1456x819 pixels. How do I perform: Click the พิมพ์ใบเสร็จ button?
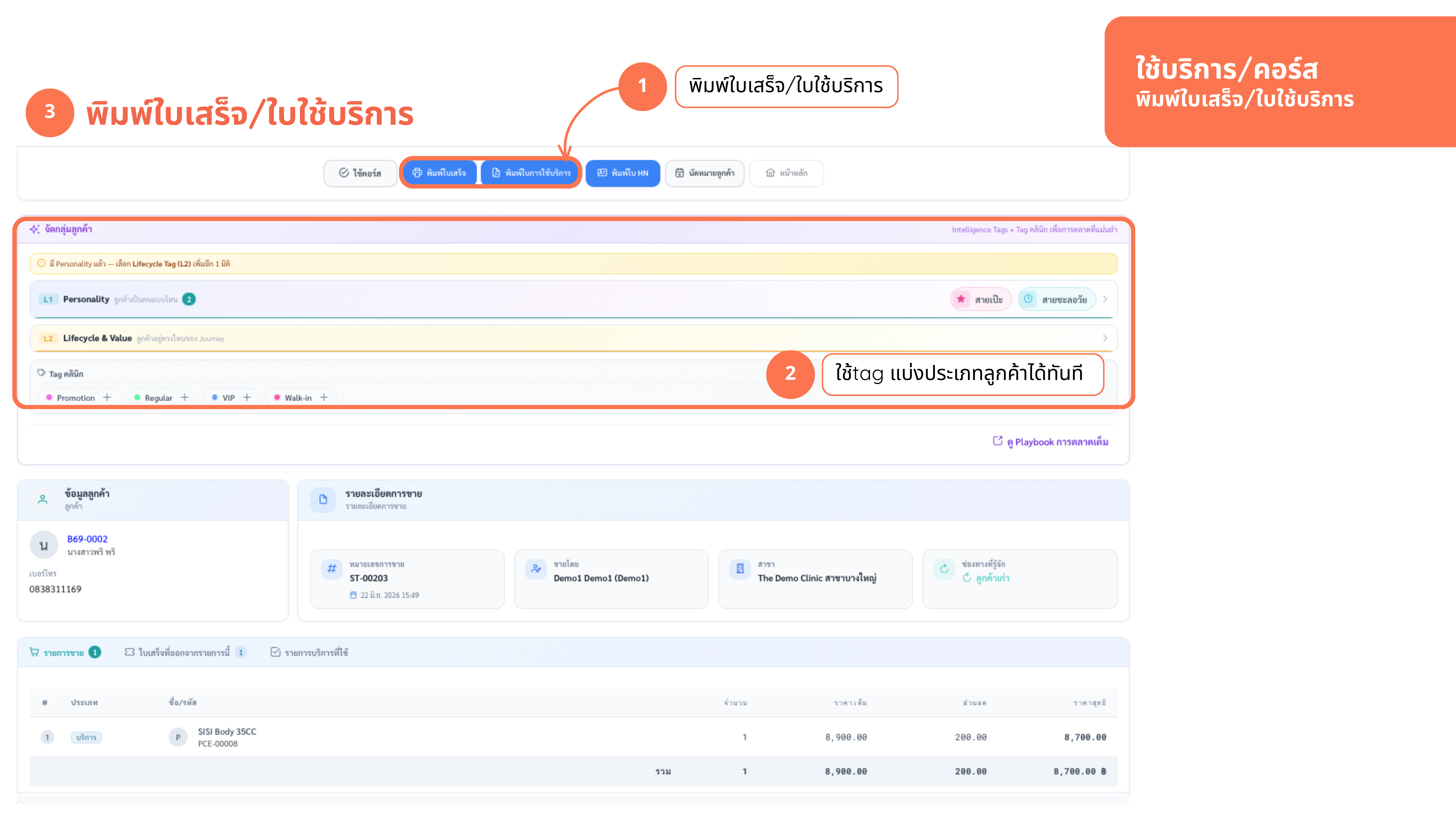[440, 173]
